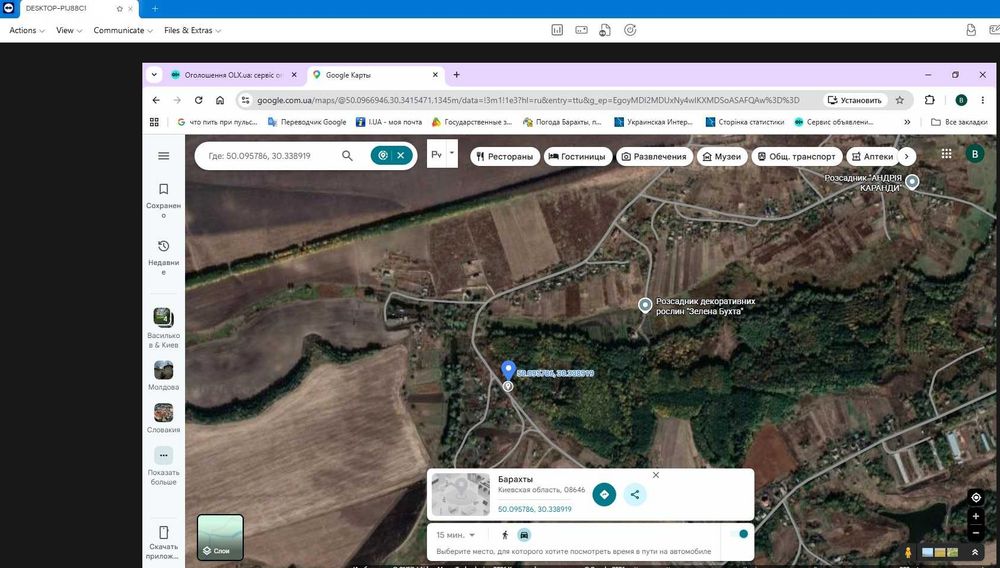1000x568 pixels.
Task: Expand the imagery strip with double chevron
Action: pos(975,552)
